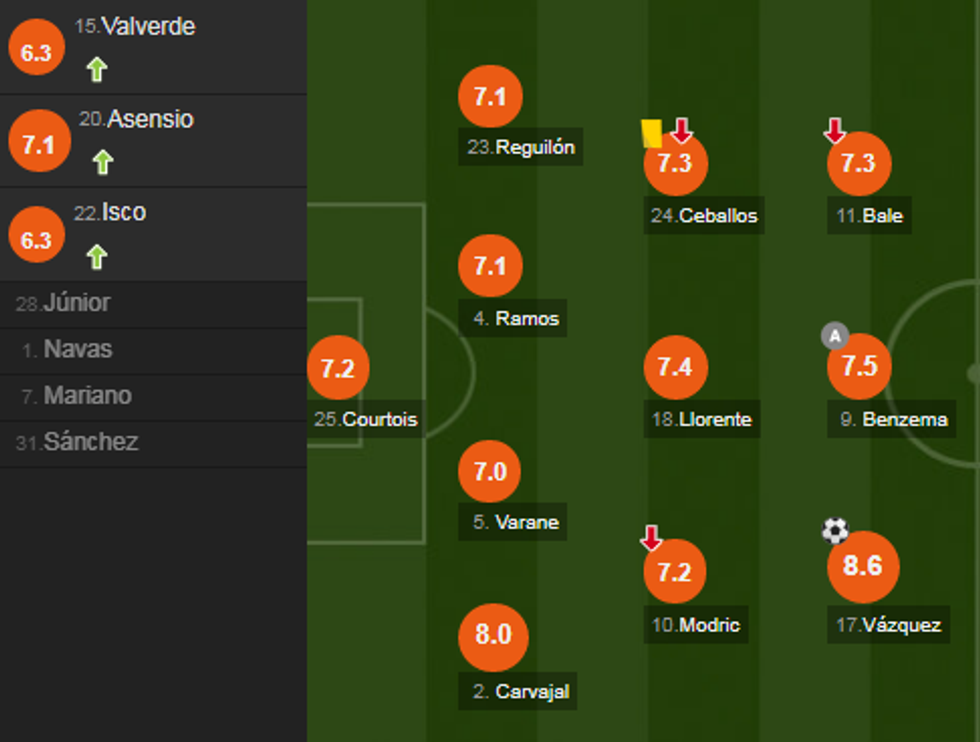
Task: Select Navas in the bench list
Action: [77, 350]
